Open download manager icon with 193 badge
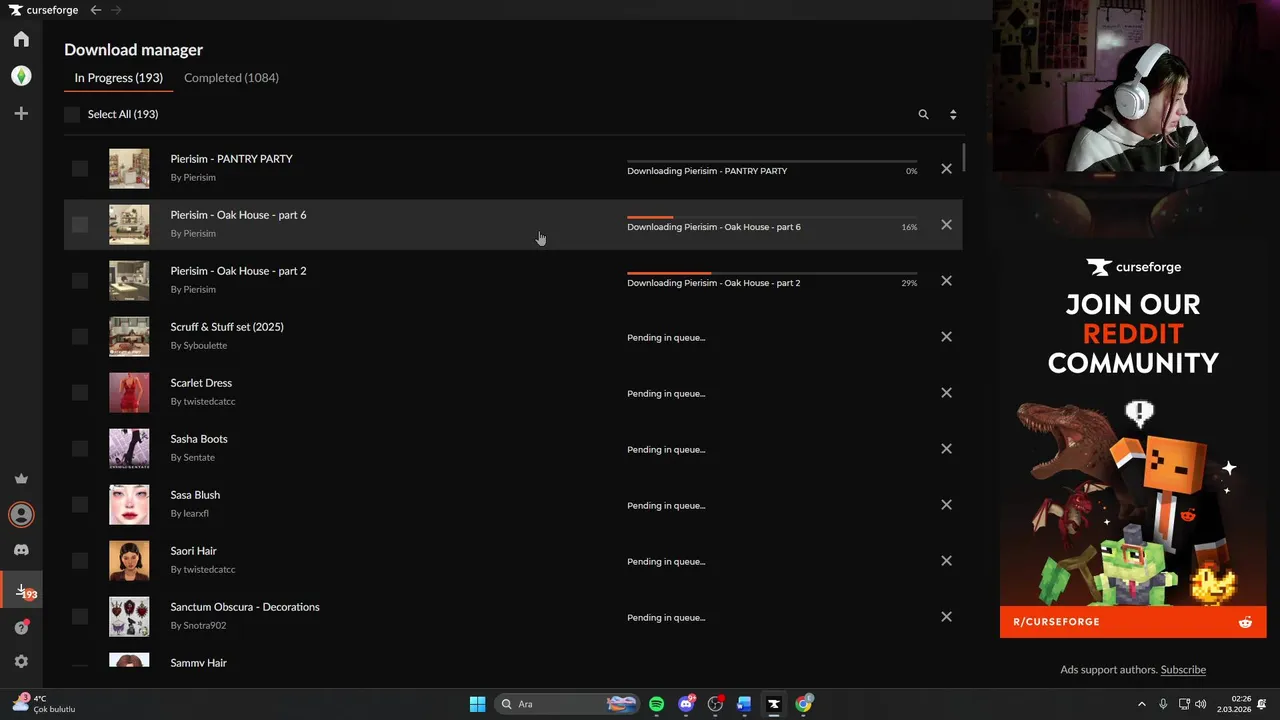Viewport: 1280px width, 720px height. click(22, 591)
